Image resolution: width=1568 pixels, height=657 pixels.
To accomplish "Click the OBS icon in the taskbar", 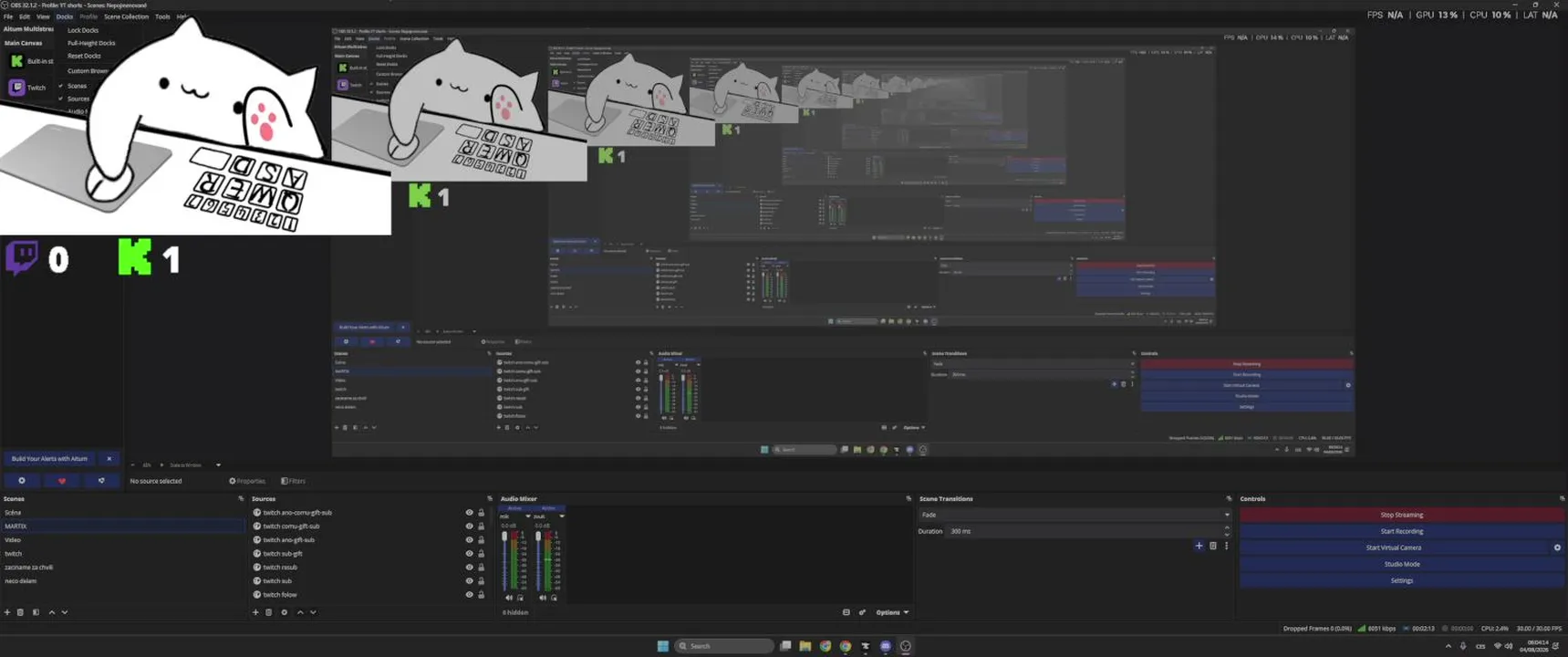I will pyautogui.click(x=906, y=646).
